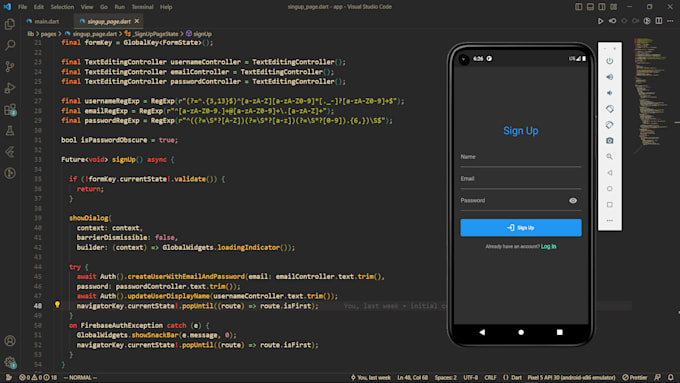Toggle bottom panel layout icon
The image size is (680, 383).
click(x=590, y=7)
